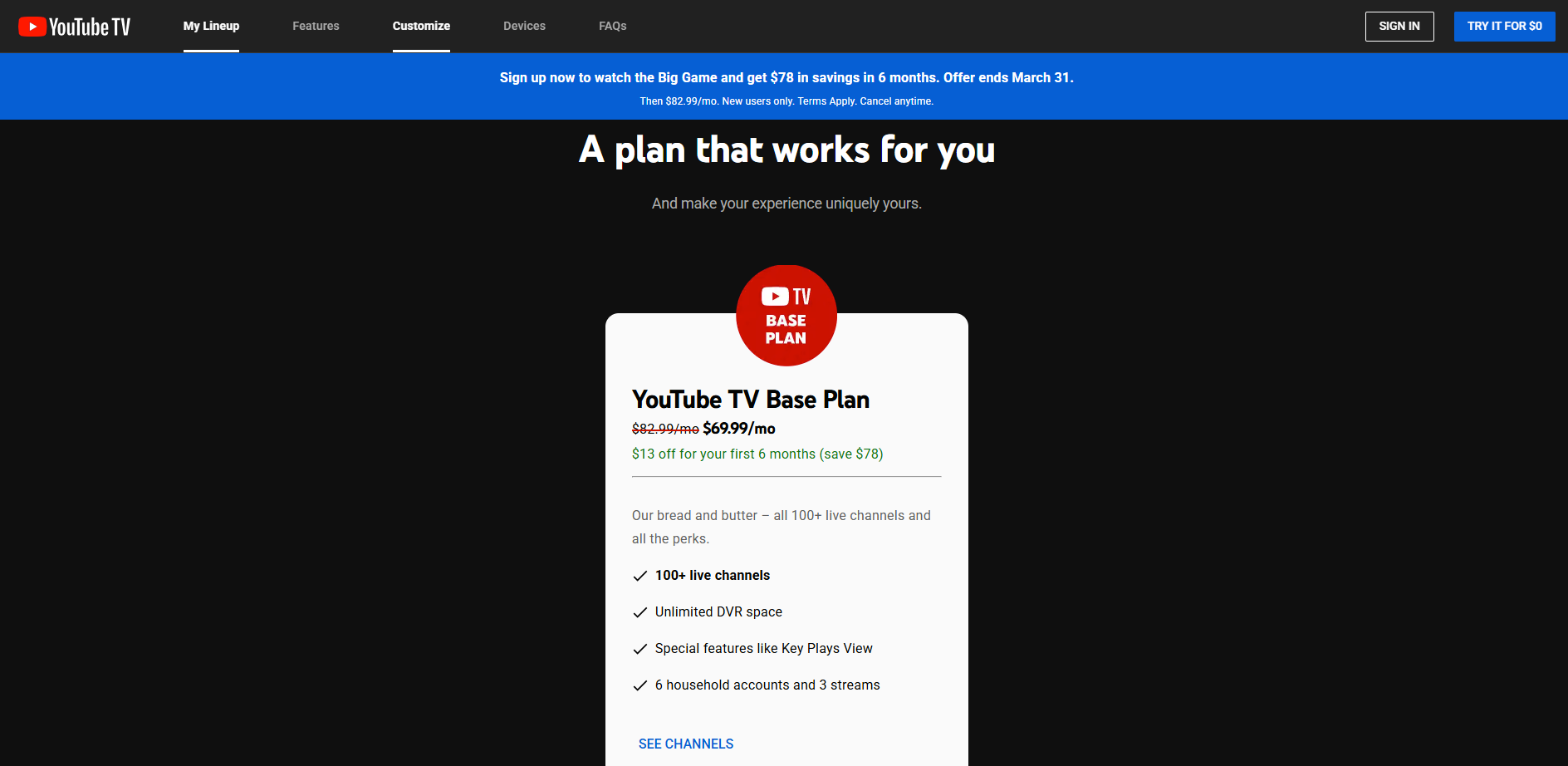Click checkmark beside 6 household accounts
The image size is (1568, 766).
[x=640, y=685]
